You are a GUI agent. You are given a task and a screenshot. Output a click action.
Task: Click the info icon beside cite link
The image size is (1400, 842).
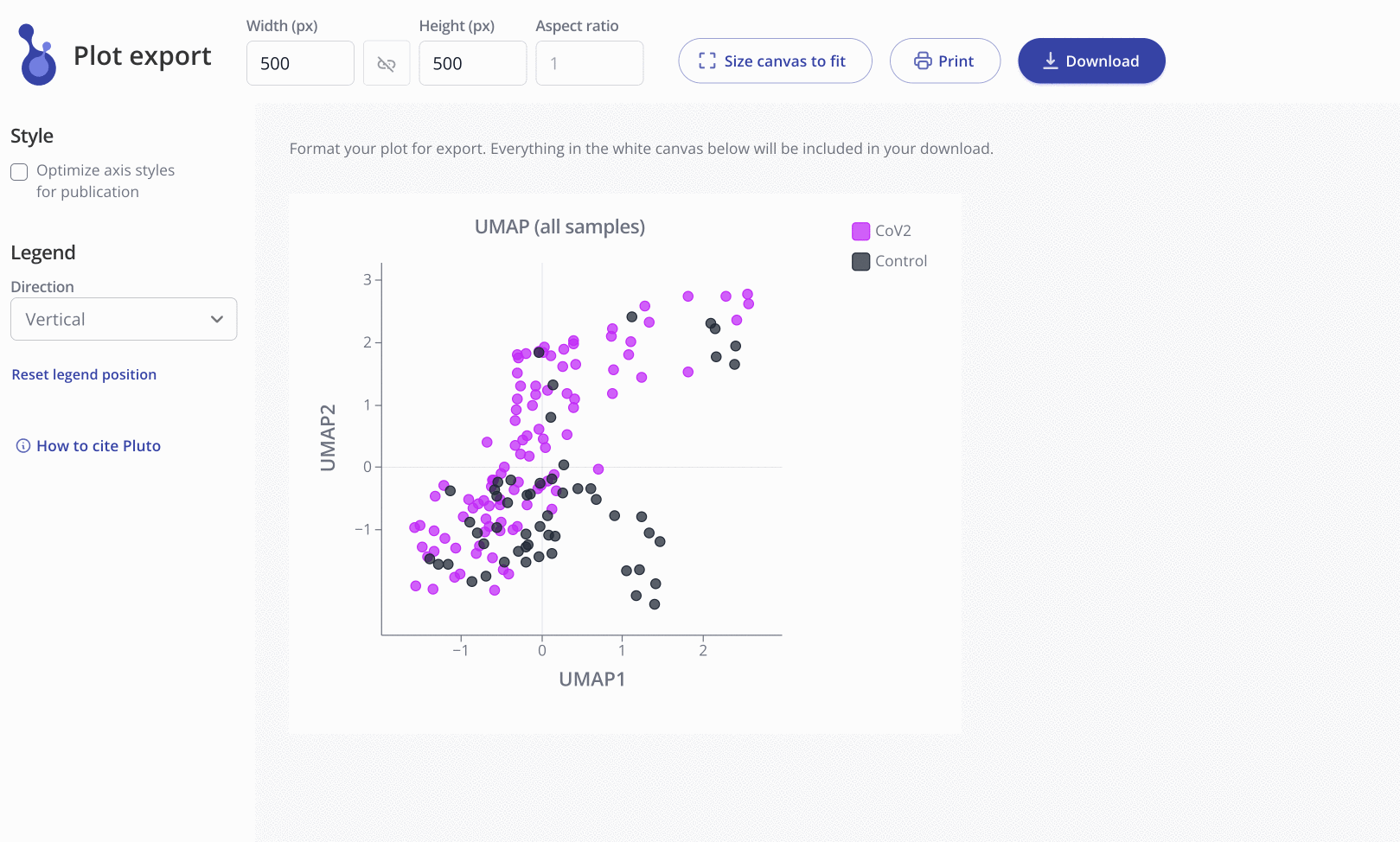[x=23, y=446]
